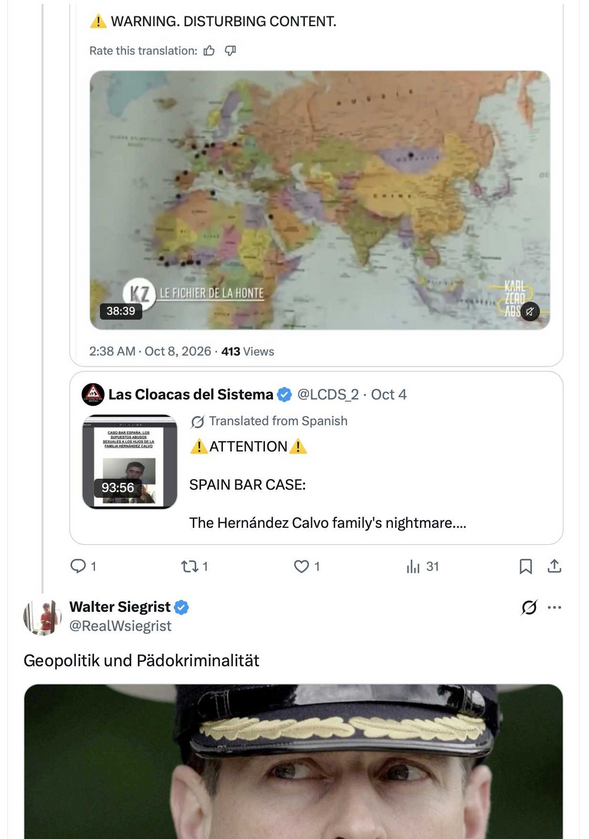Image resolution: width=589 pixels, height=839 pixels.
Task: Play the 93:56 Spain Bar Case video thumbnail
Action: 130,462
